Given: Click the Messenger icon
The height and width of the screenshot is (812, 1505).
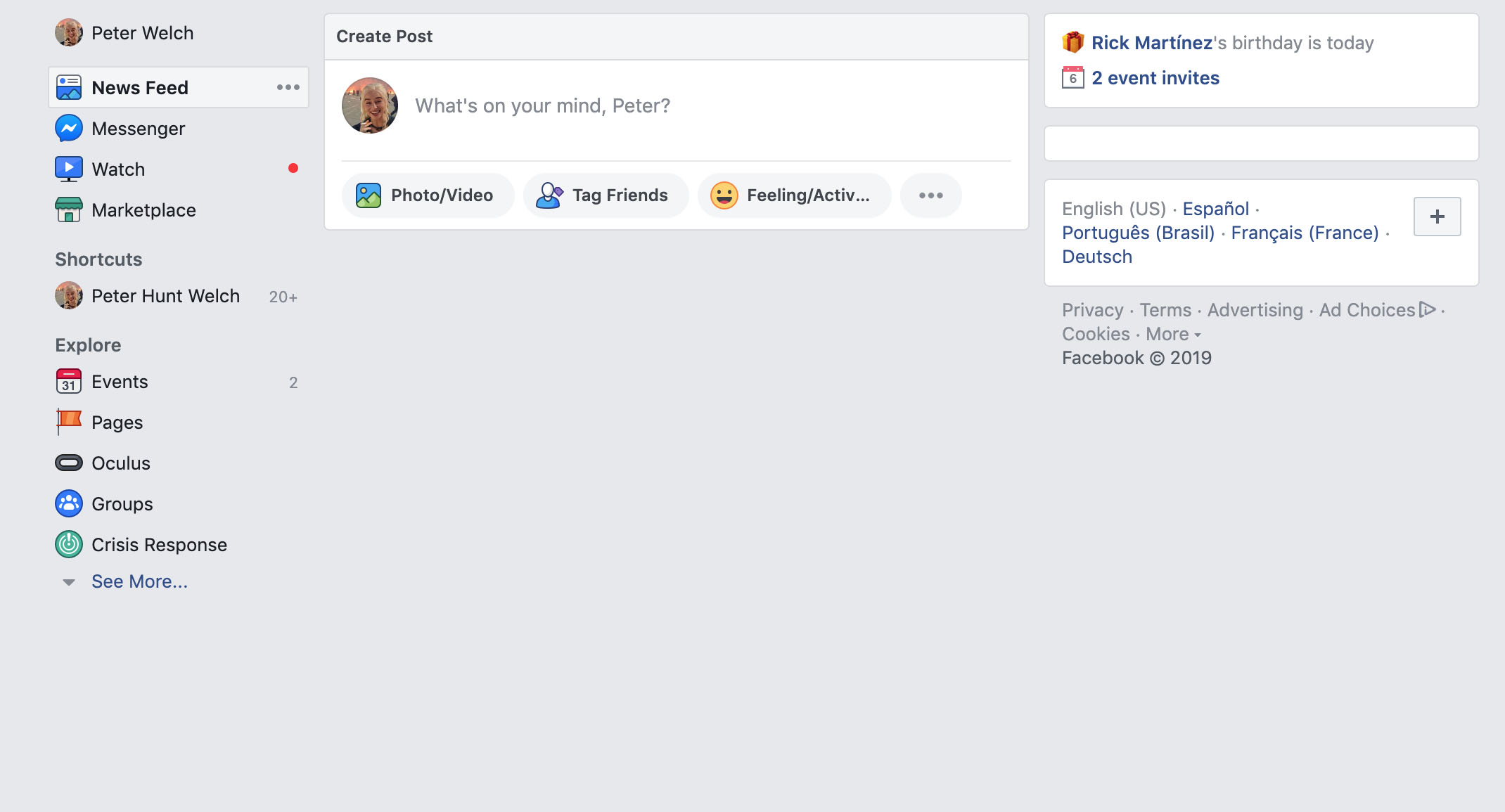Looking at the screenshot, I should point(69,129).
